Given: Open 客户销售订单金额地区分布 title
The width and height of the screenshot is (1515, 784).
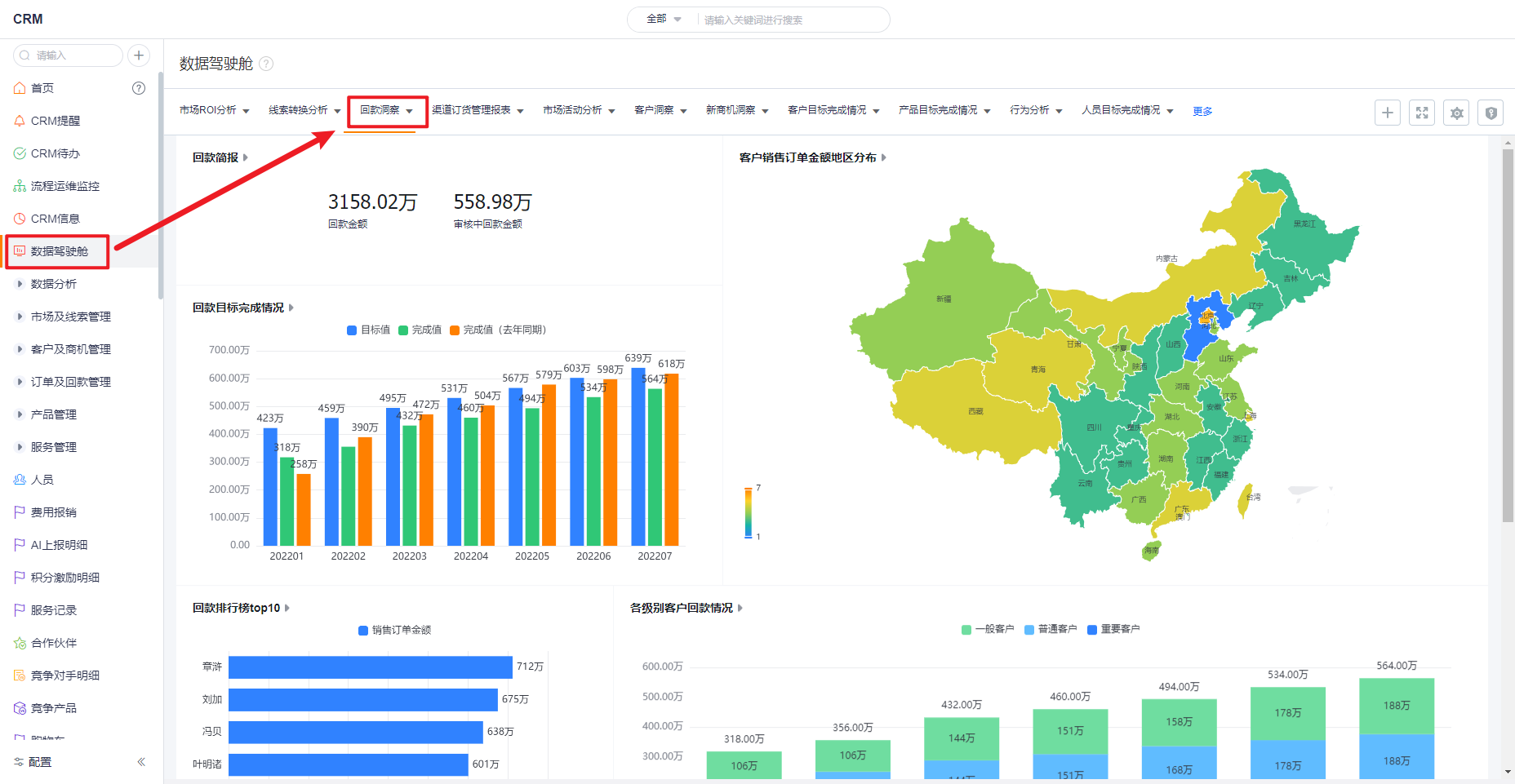Looking at the screenshot, I should (808, 157).
